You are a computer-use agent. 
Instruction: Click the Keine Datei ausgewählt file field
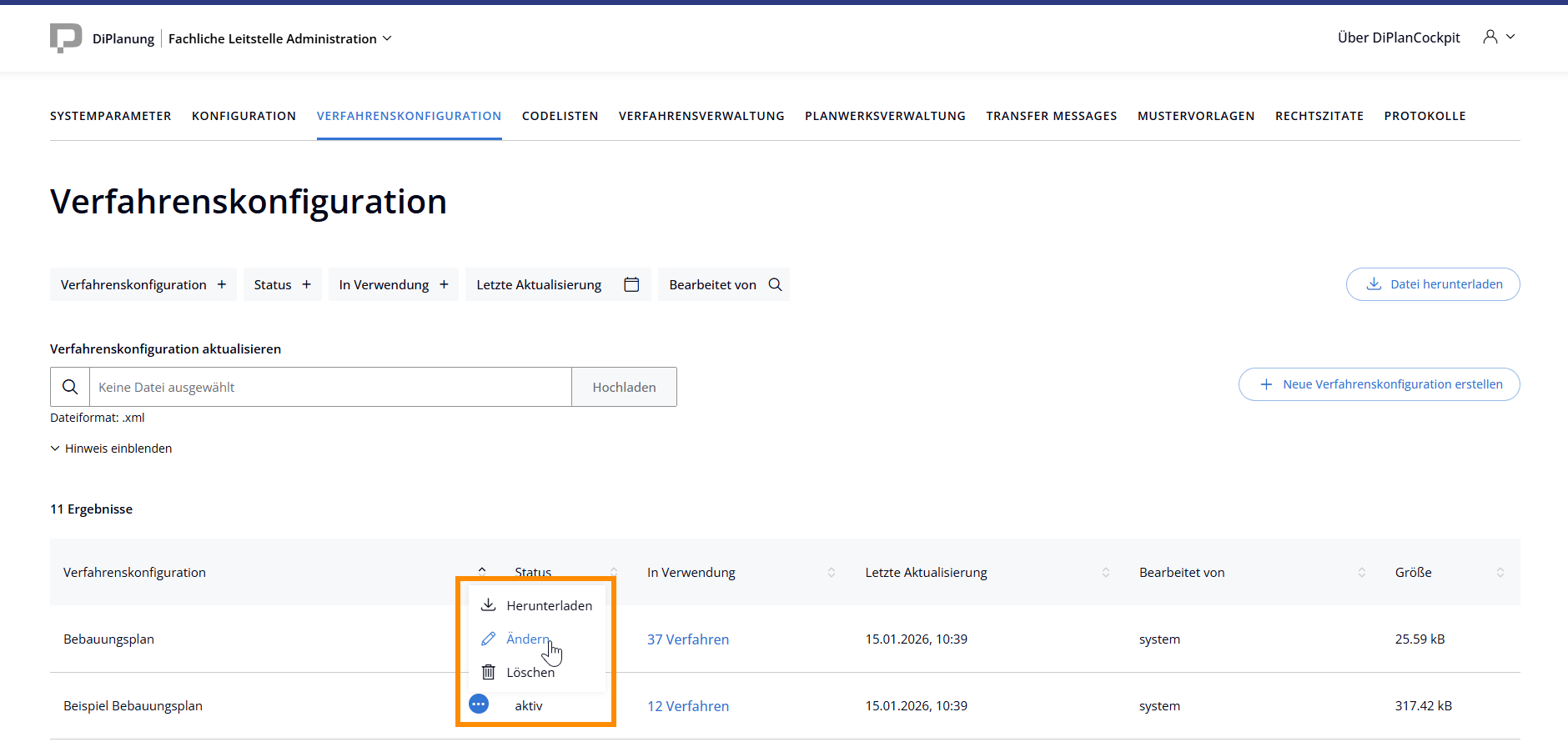pos(330,387)
